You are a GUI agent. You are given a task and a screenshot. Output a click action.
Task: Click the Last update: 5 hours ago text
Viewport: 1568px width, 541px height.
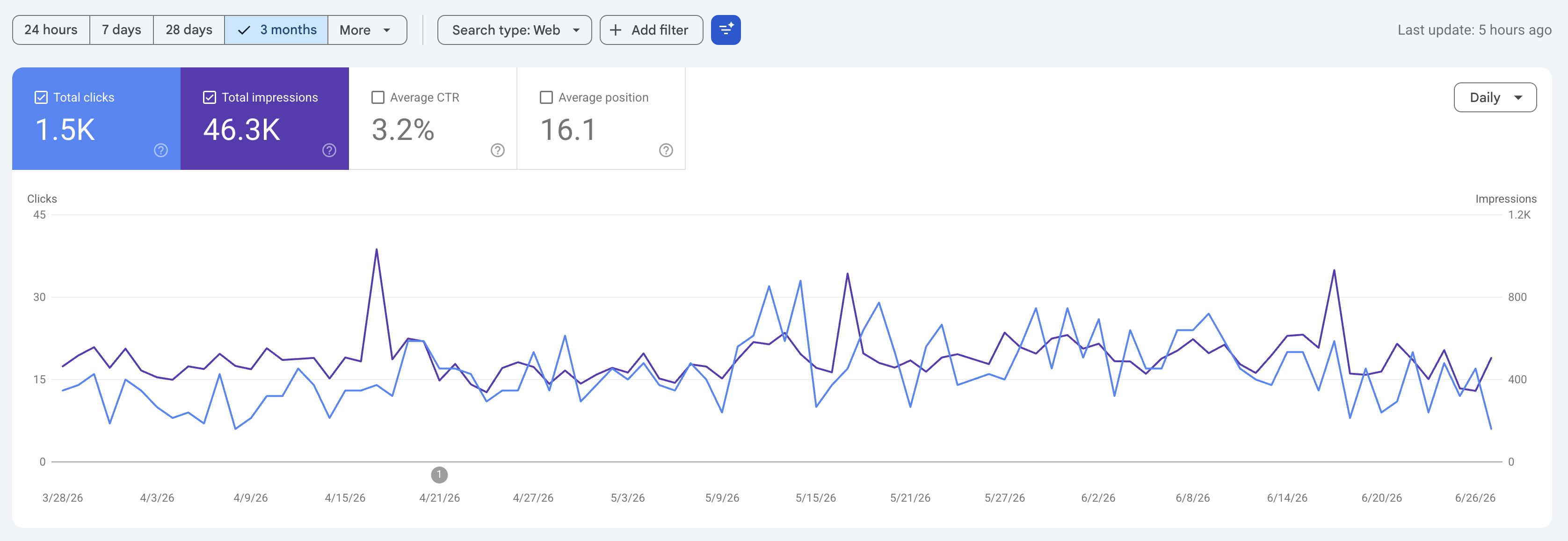coord(1474,30)
